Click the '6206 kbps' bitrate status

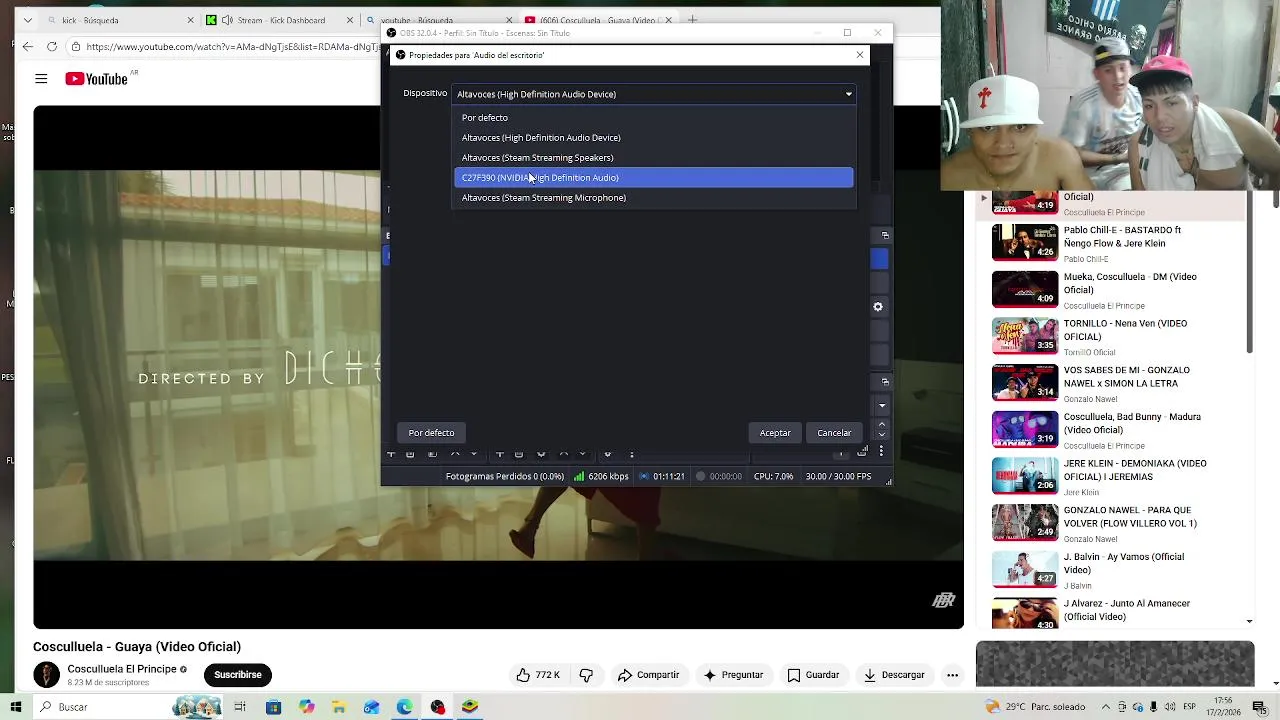click(x=601, y=477)
